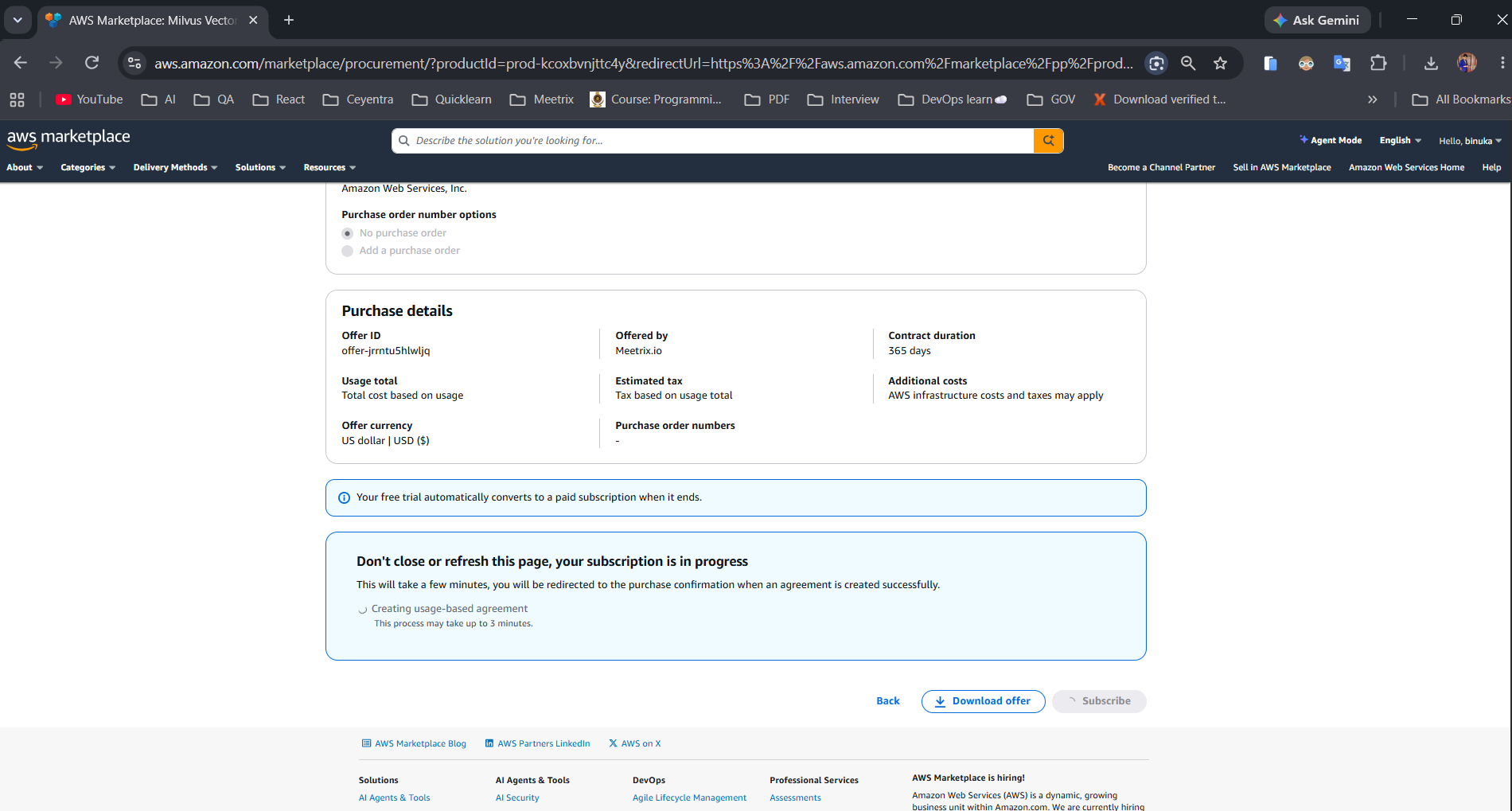
Task: Select Add a purchase order radio button
Action: (347, 251)
